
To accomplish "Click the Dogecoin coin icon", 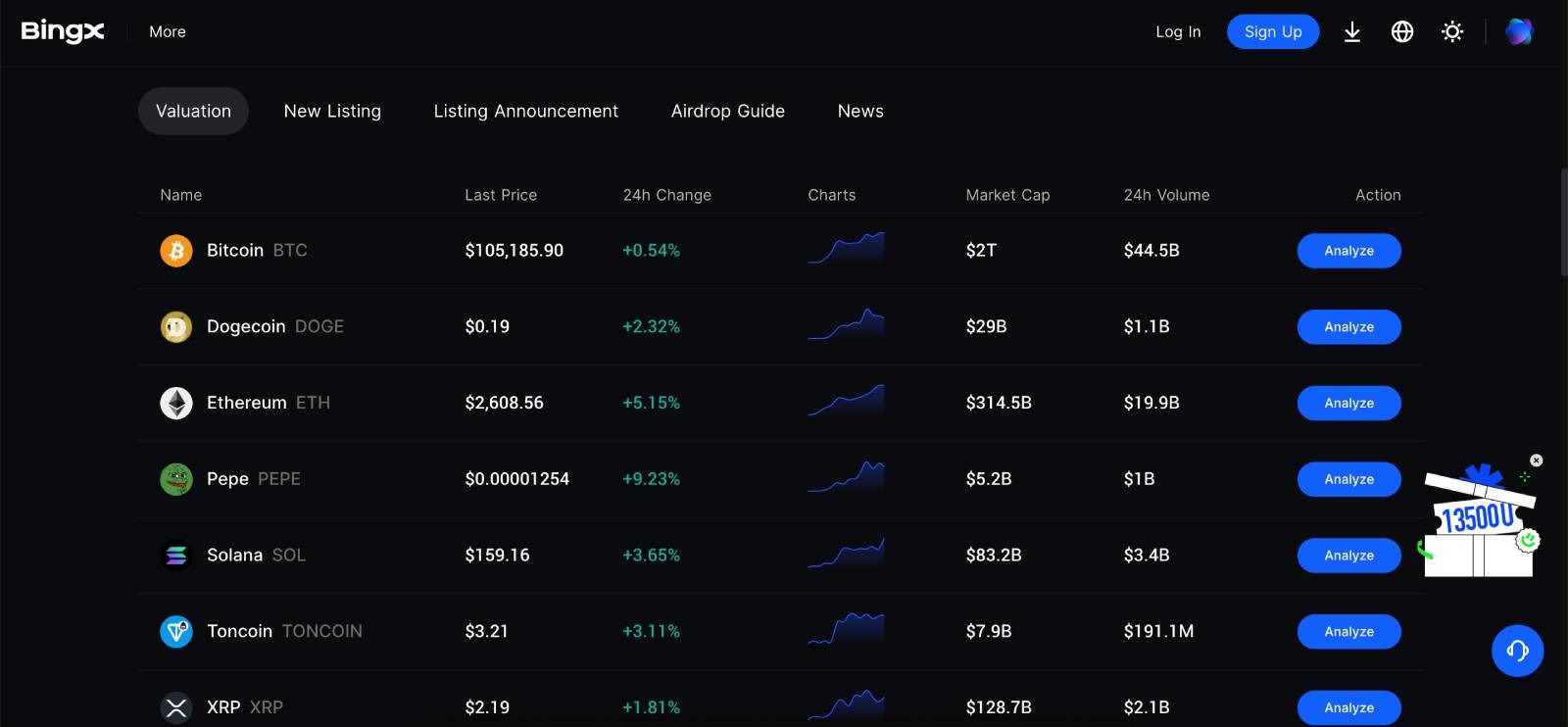I will pyautogui.click(x=176, y=326).
